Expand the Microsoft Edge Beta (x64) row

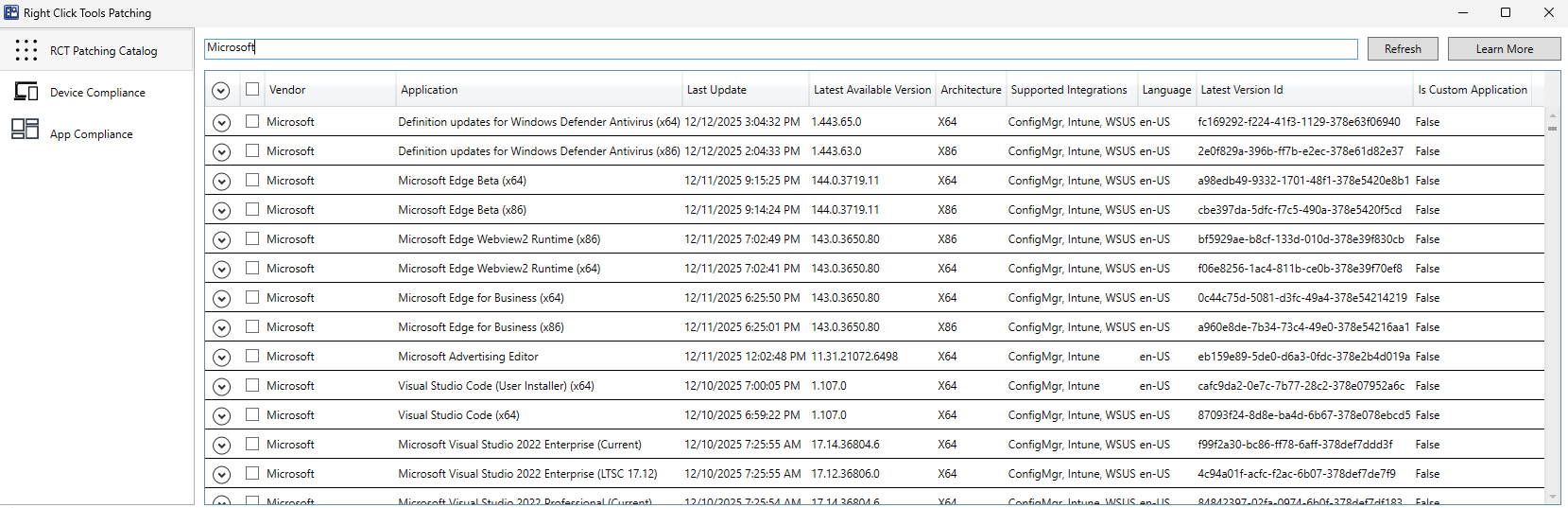[221, 182]
